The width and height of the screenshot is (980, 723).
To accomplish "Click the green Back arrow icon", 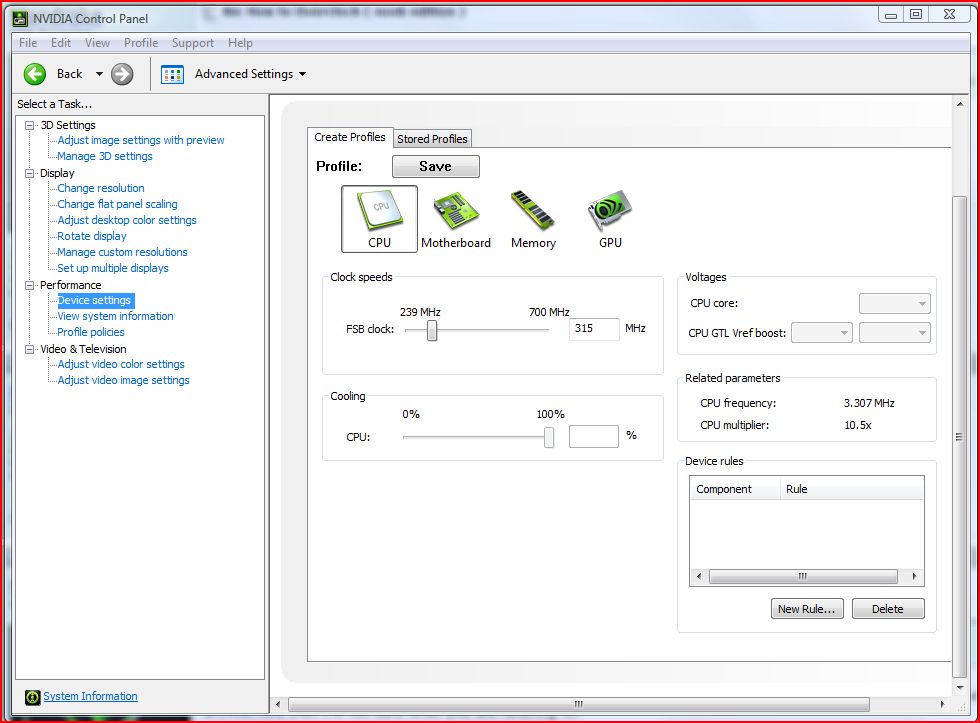I will pos(35,74).
